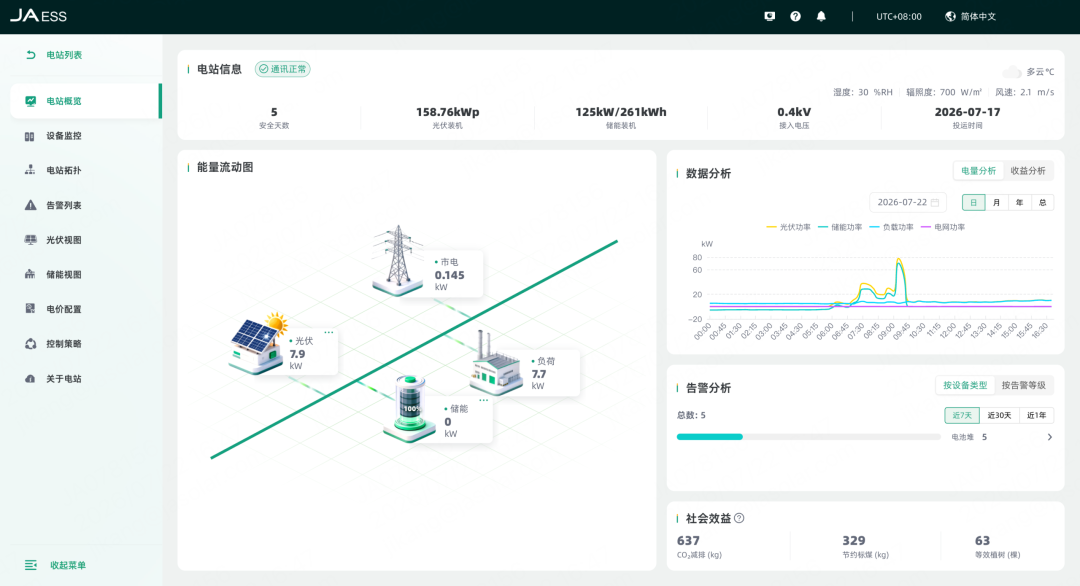
Task: Select 近7天 alarm range
Action: point(962,415)
